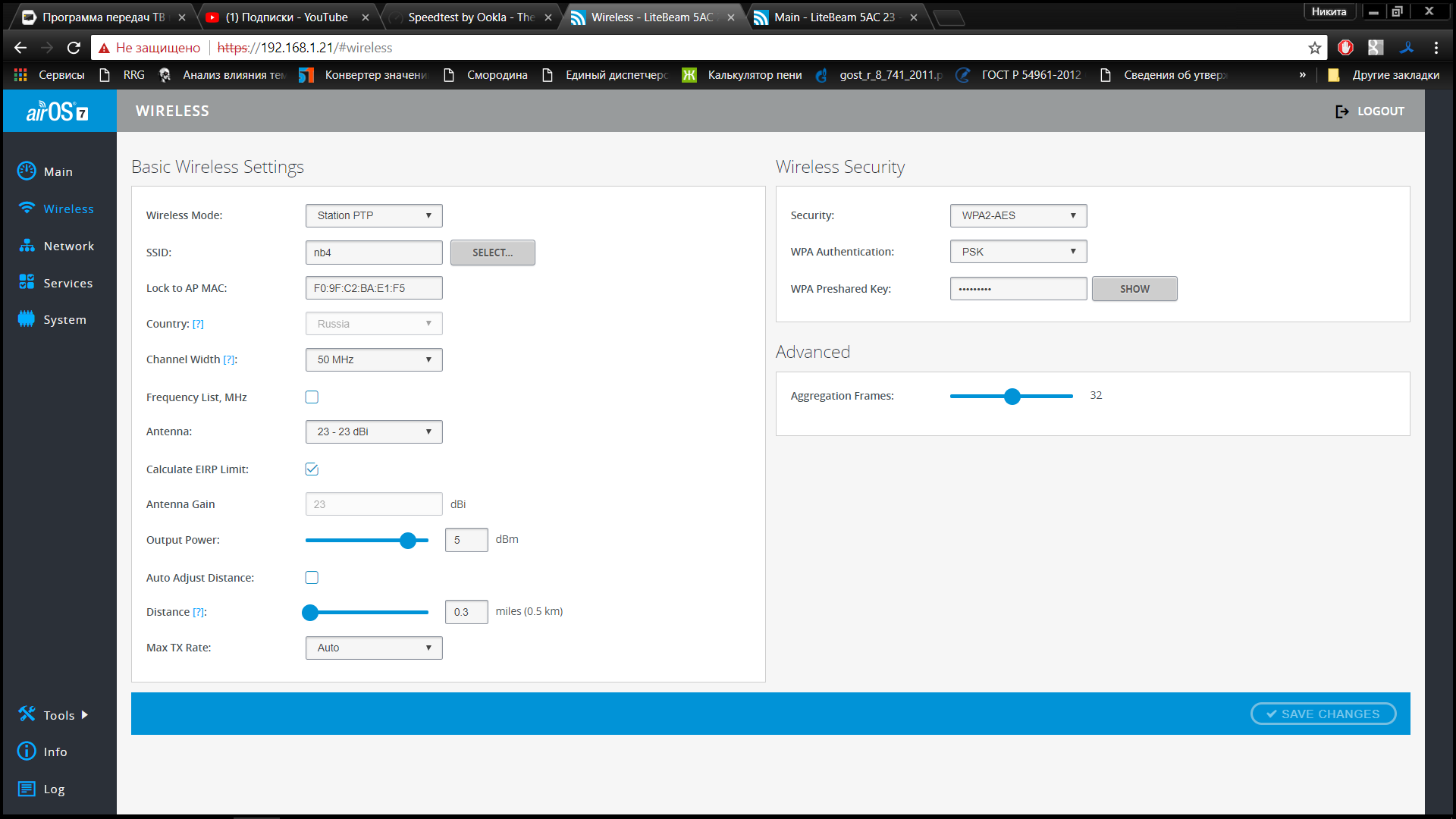
Task: Click SAVE CHANGES button
Action: pyautogui.click(x=1323, y=714)
